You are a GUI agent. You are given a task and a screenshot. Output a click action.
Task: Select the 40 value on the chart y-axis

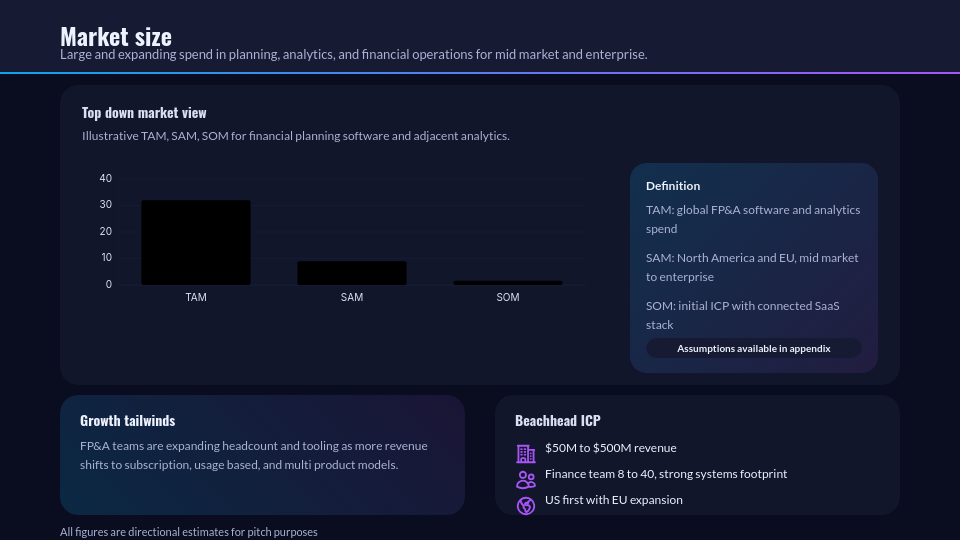[106, 178]
